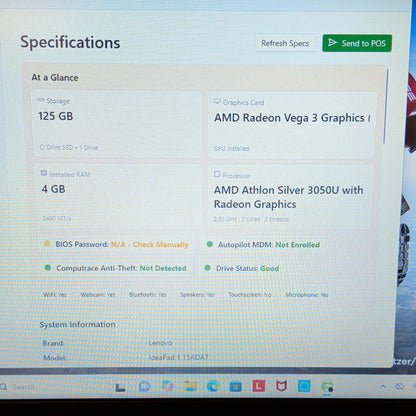Click the Microphone: Yes indicator
The image size is (416, 416).
click(307, 295)
